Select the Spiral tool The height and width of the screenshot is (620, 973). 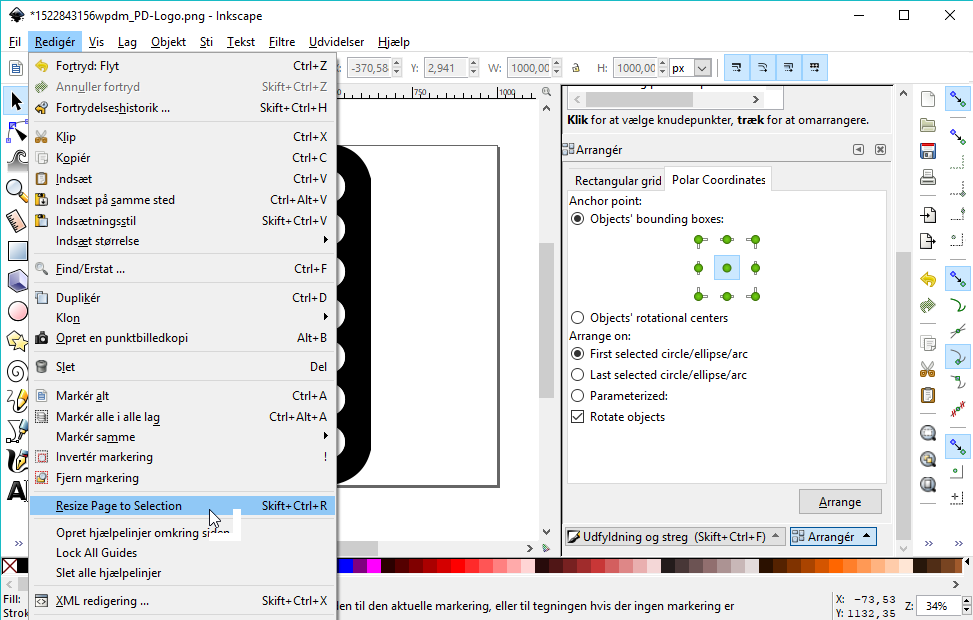(x=17, y=371)
